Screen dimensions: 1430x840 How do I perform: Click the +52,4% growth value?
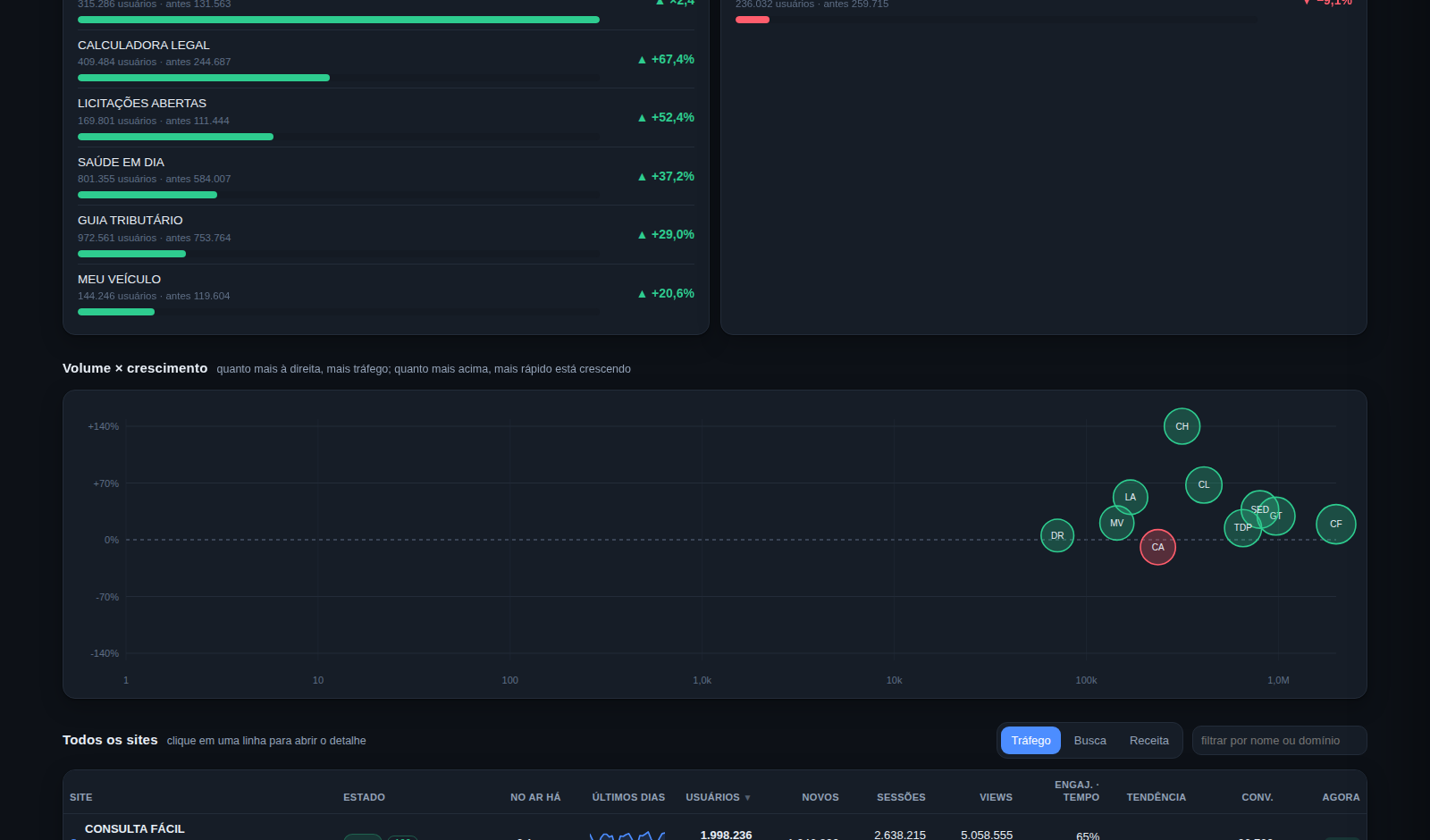[666, 117]
